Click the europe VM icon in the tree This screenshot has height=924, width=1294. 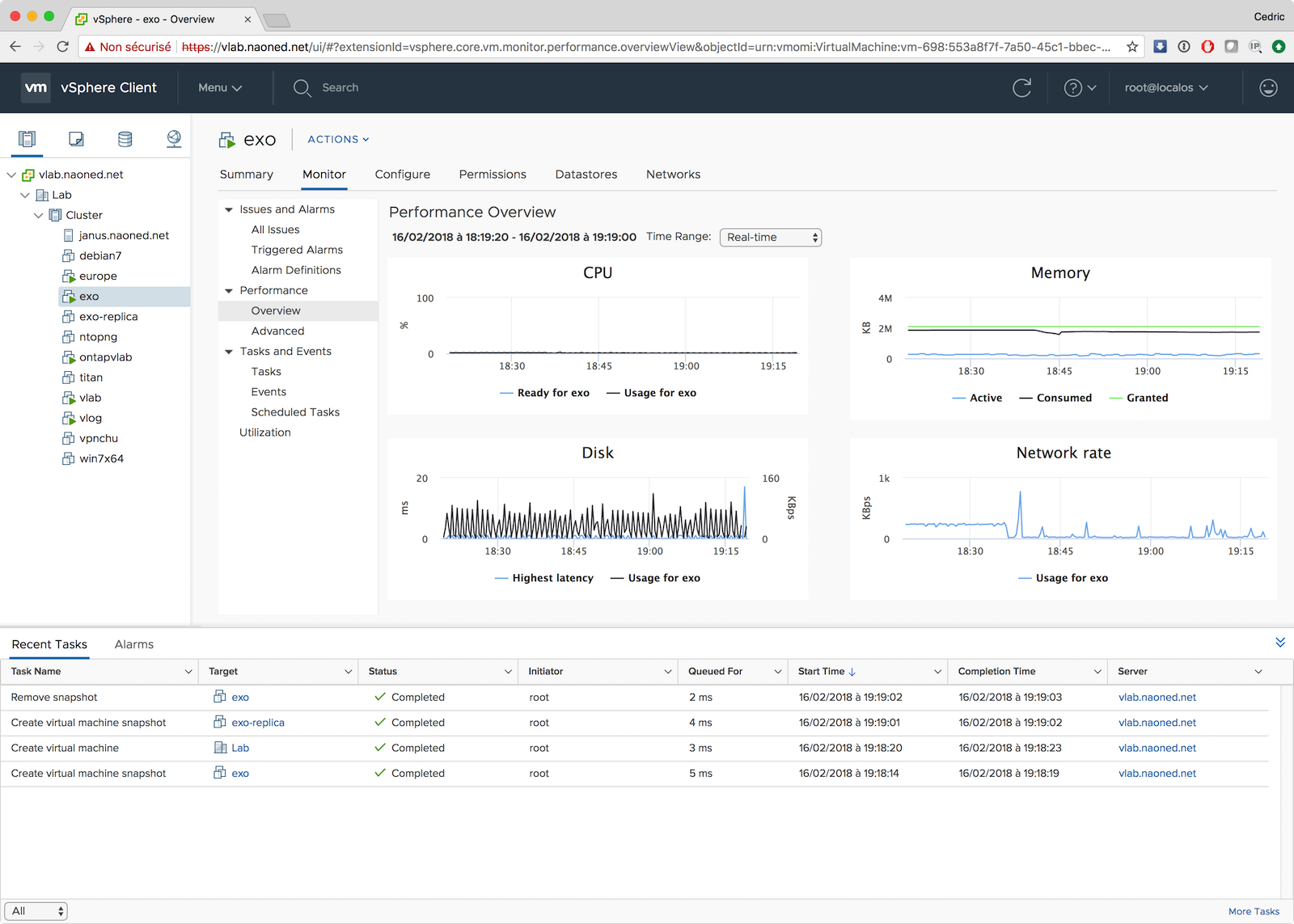[x=69, y=276]
